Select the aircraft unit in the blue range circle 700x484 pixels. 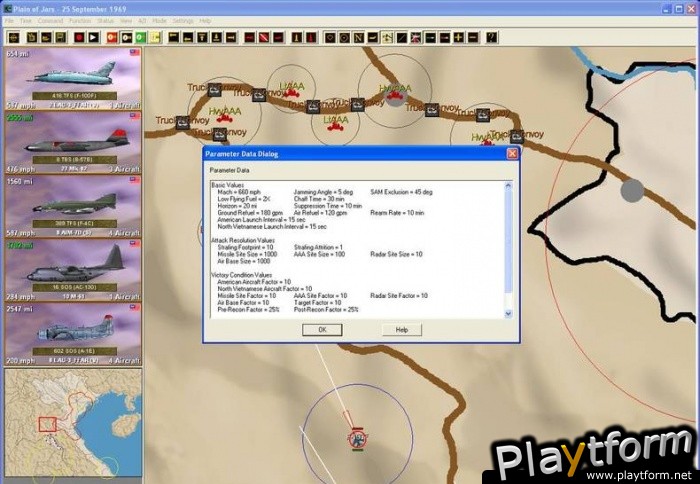point(357,439)
